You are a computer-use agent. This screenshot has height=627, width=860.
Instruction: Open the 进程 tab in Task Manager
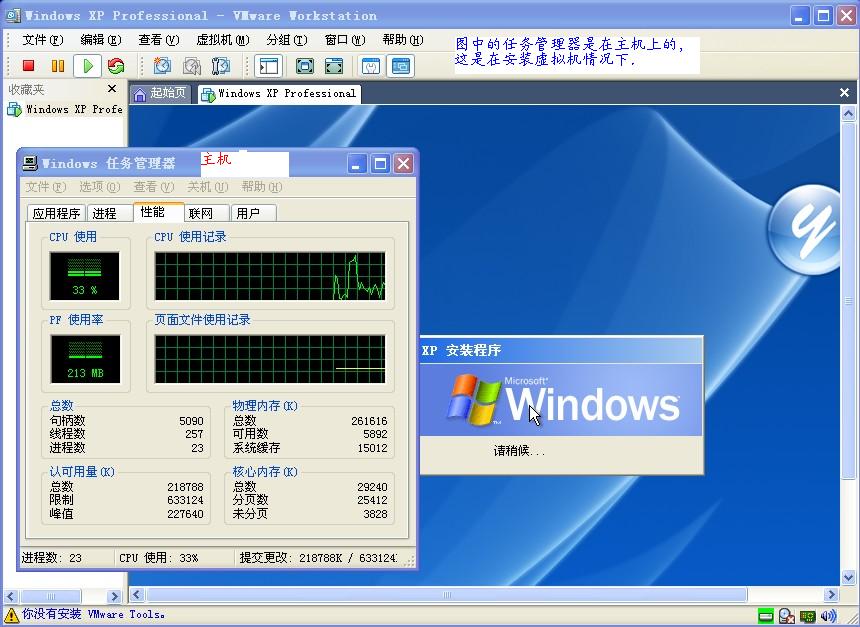104,213
